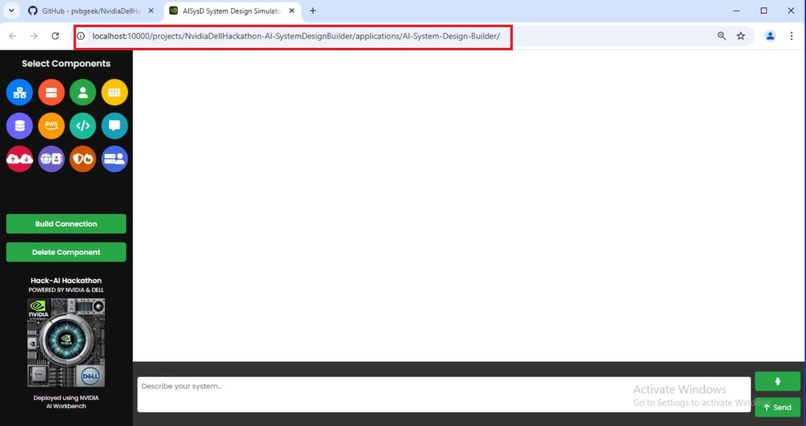806x426 pixels.
Task: Select the orange shield firewall component
Action: 83,159
